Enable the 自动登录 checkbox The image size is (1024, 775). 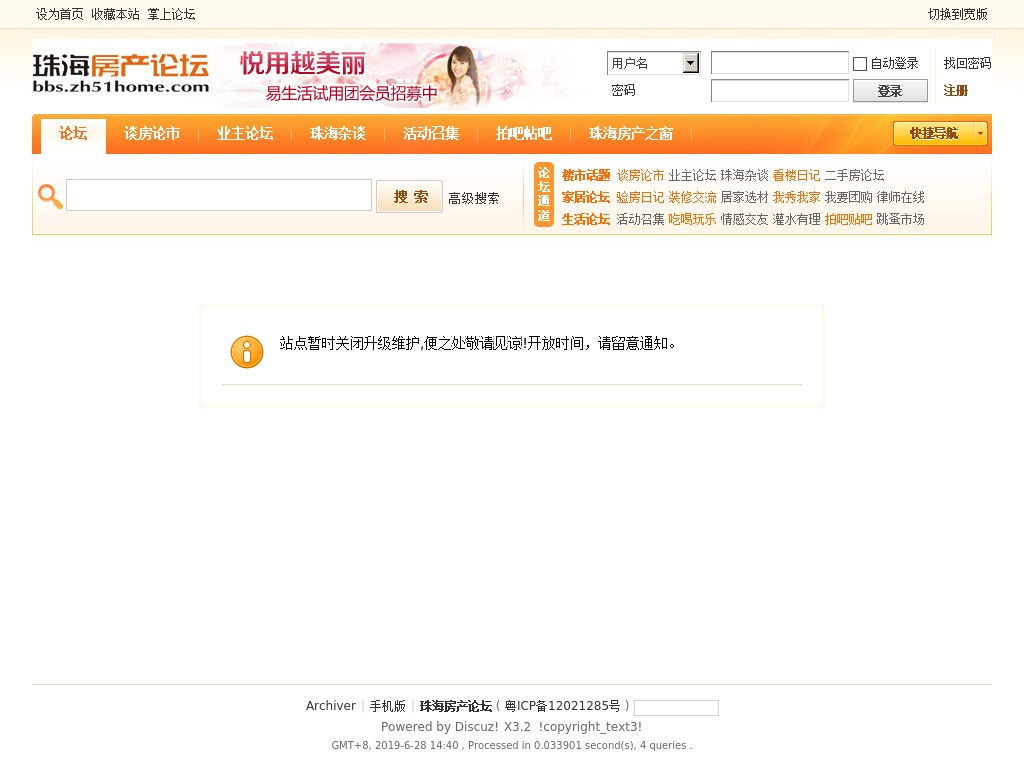click(860, 64)
